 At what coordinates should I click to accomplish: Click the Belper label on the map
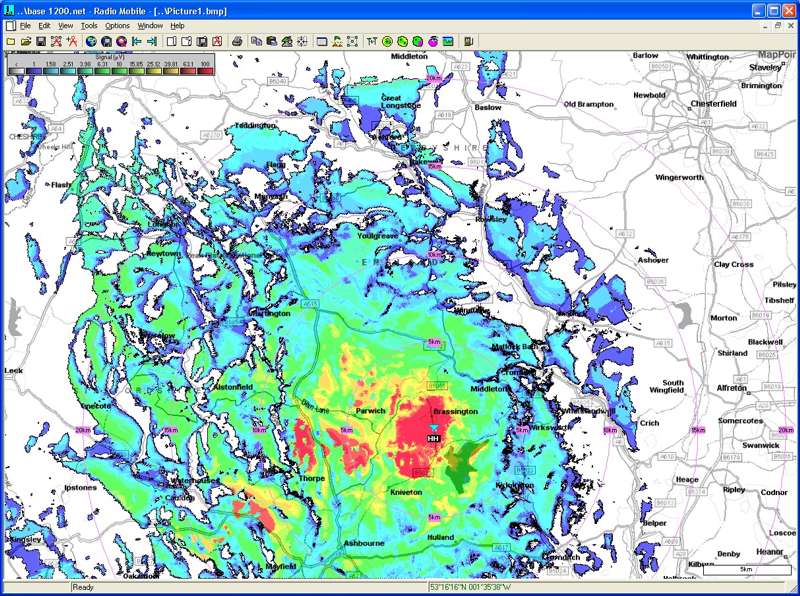tap(654, 523)
